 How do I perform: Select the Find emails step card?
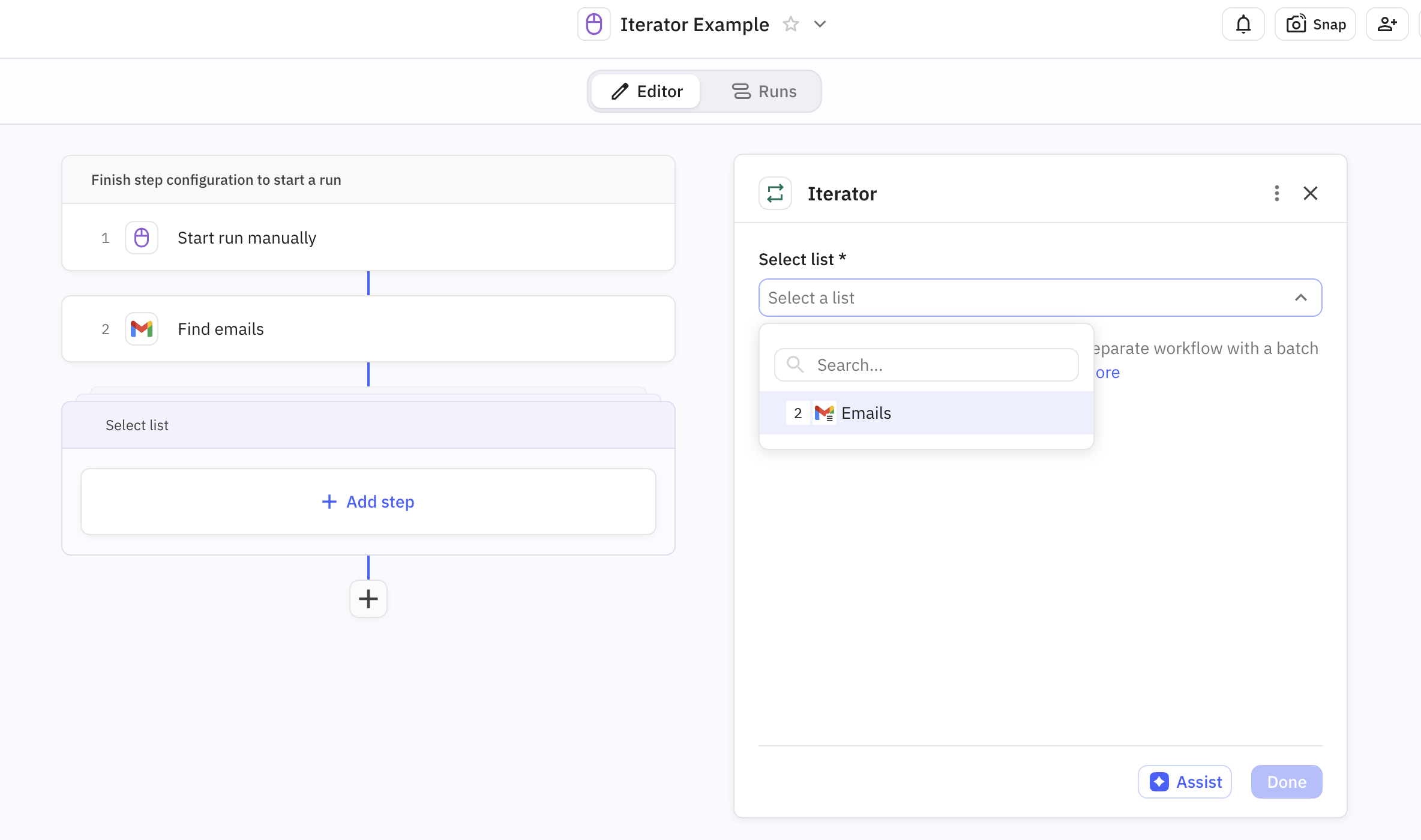click(368, 329)
